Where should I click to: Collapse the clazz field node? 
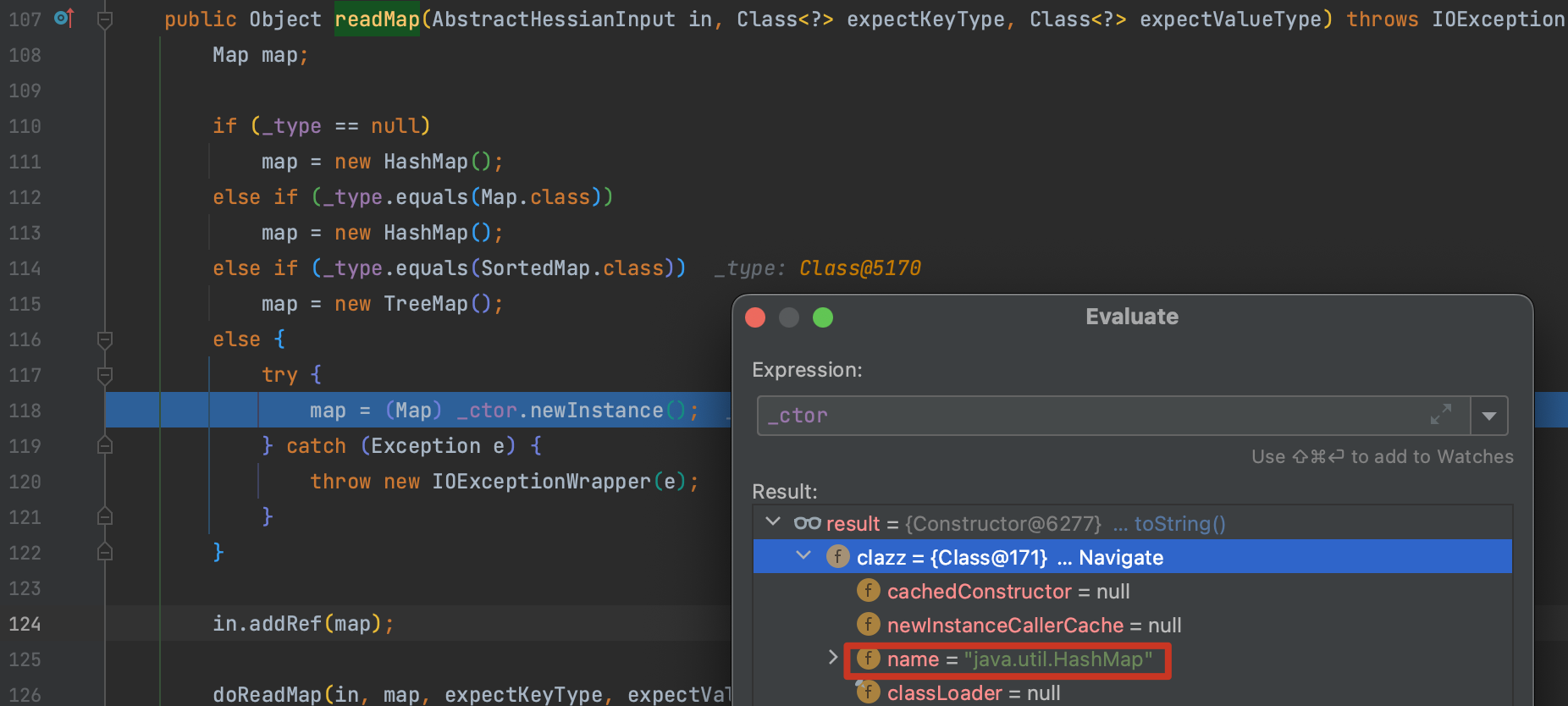pos(803,556)
